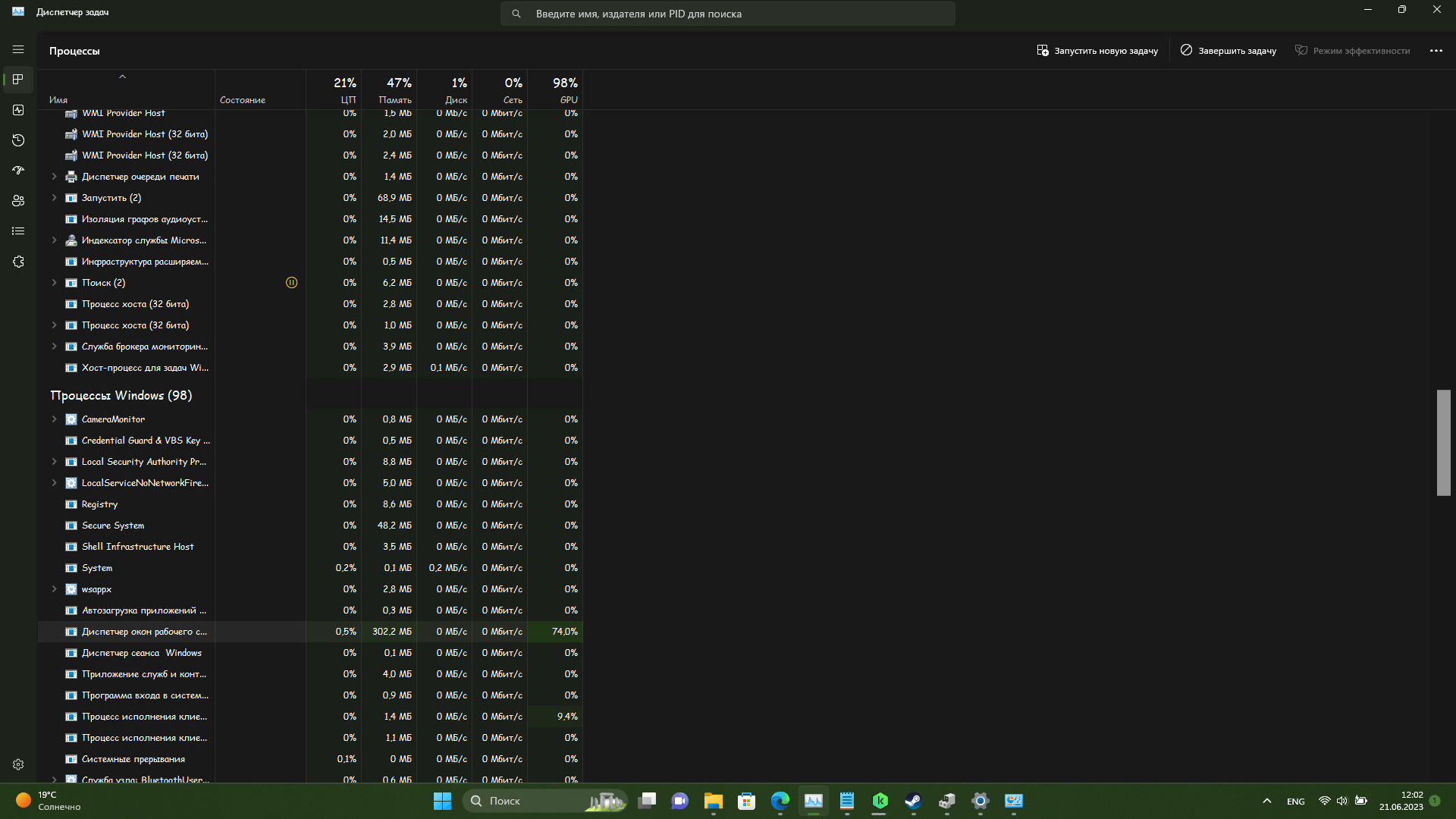Image resolution: width=1456 pixels, height=819 pixels.
Task: Sort by Память column header
Action: [x=389, y=89]
